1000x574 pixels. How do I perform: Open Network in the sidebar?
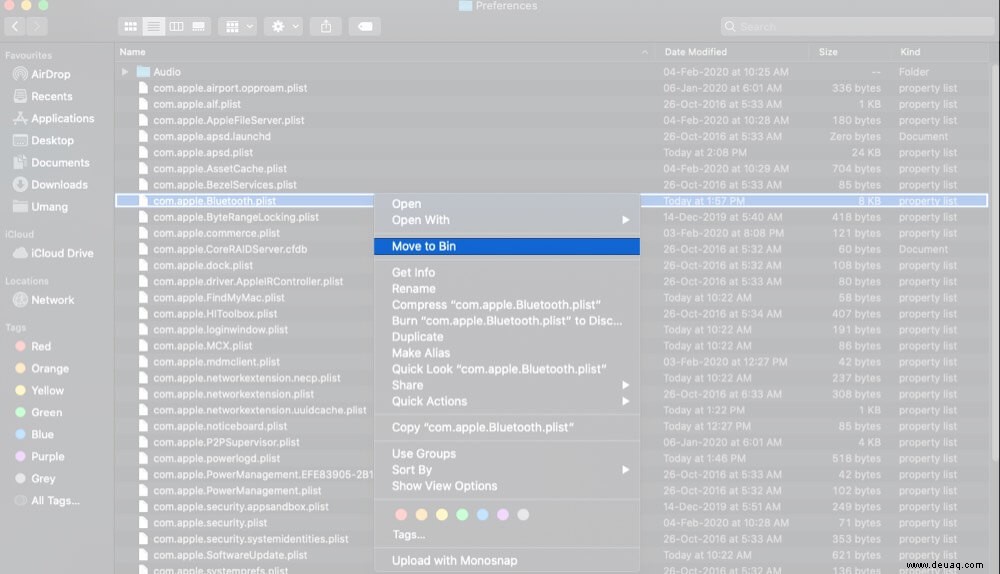click(43, 300)
